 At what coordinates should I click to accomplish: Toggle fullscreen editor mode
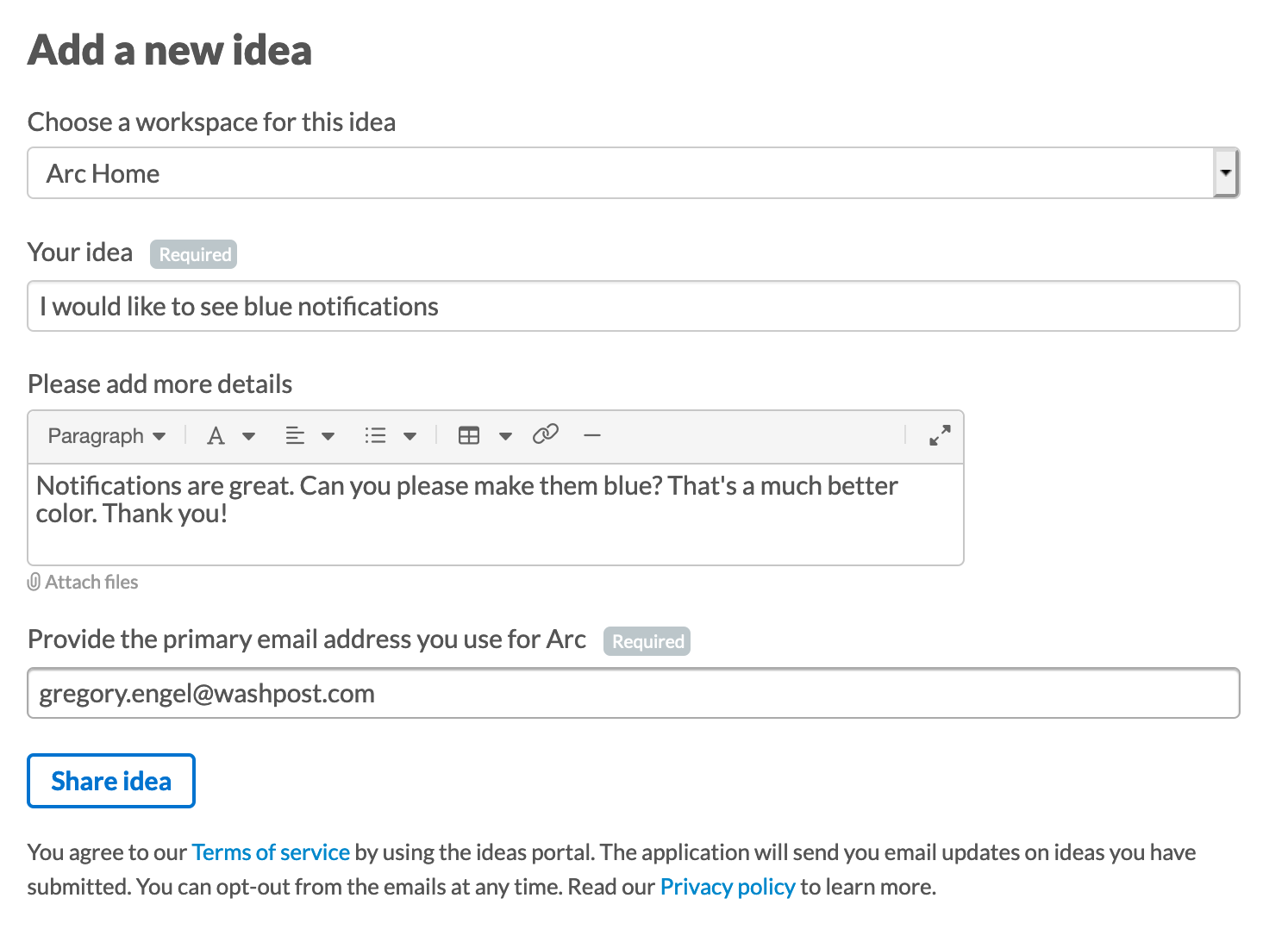[x=940, y=435]
